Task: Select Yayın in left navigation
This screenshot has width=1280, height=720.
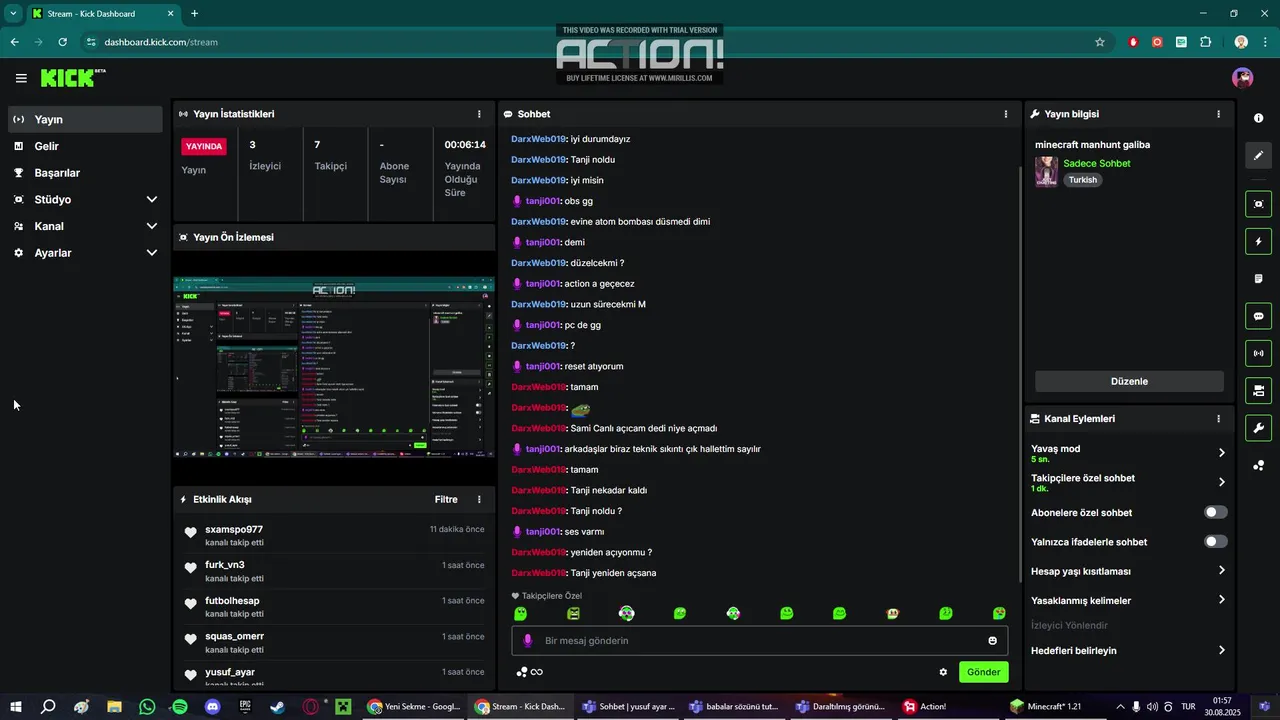Action: tap(84, 119)
